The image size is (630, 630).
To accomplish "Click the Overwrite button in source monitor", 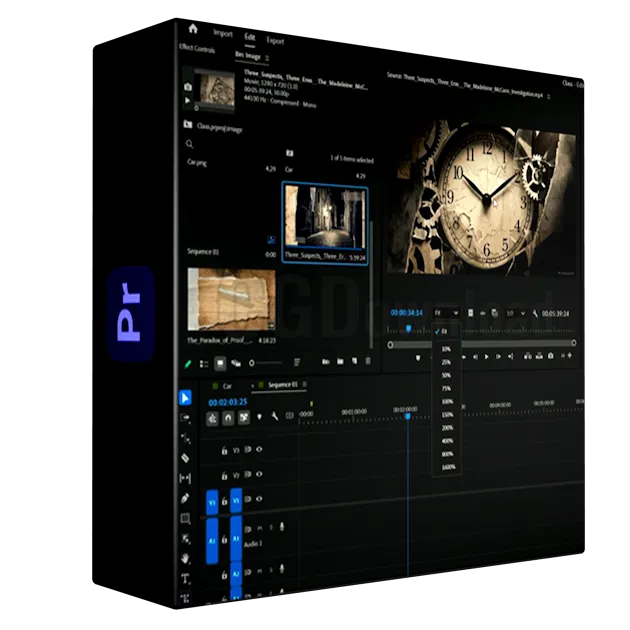I will [539, 356].
